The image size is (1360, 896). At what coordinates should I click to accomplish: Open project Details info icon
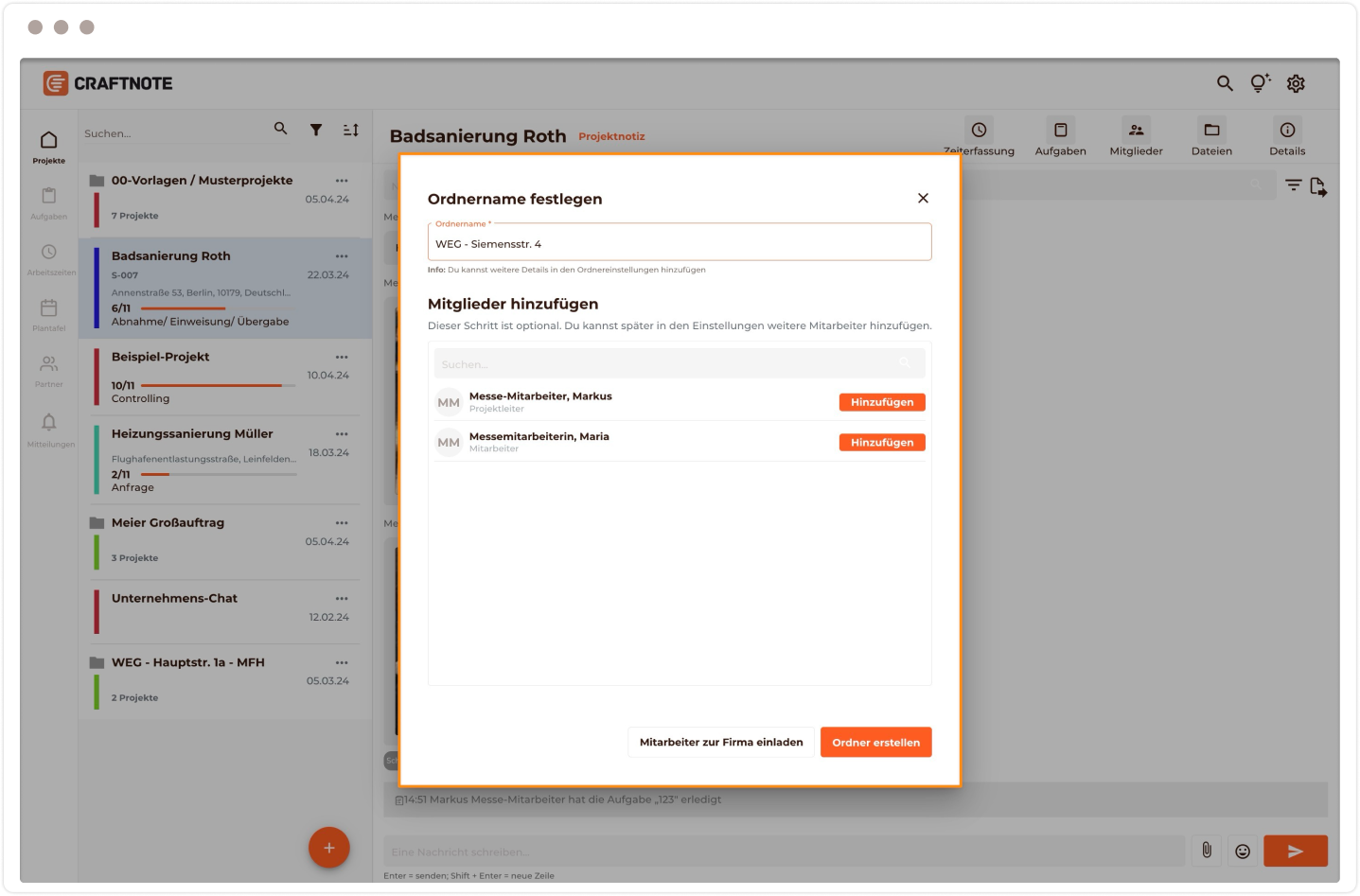(x=1287, y=131)
